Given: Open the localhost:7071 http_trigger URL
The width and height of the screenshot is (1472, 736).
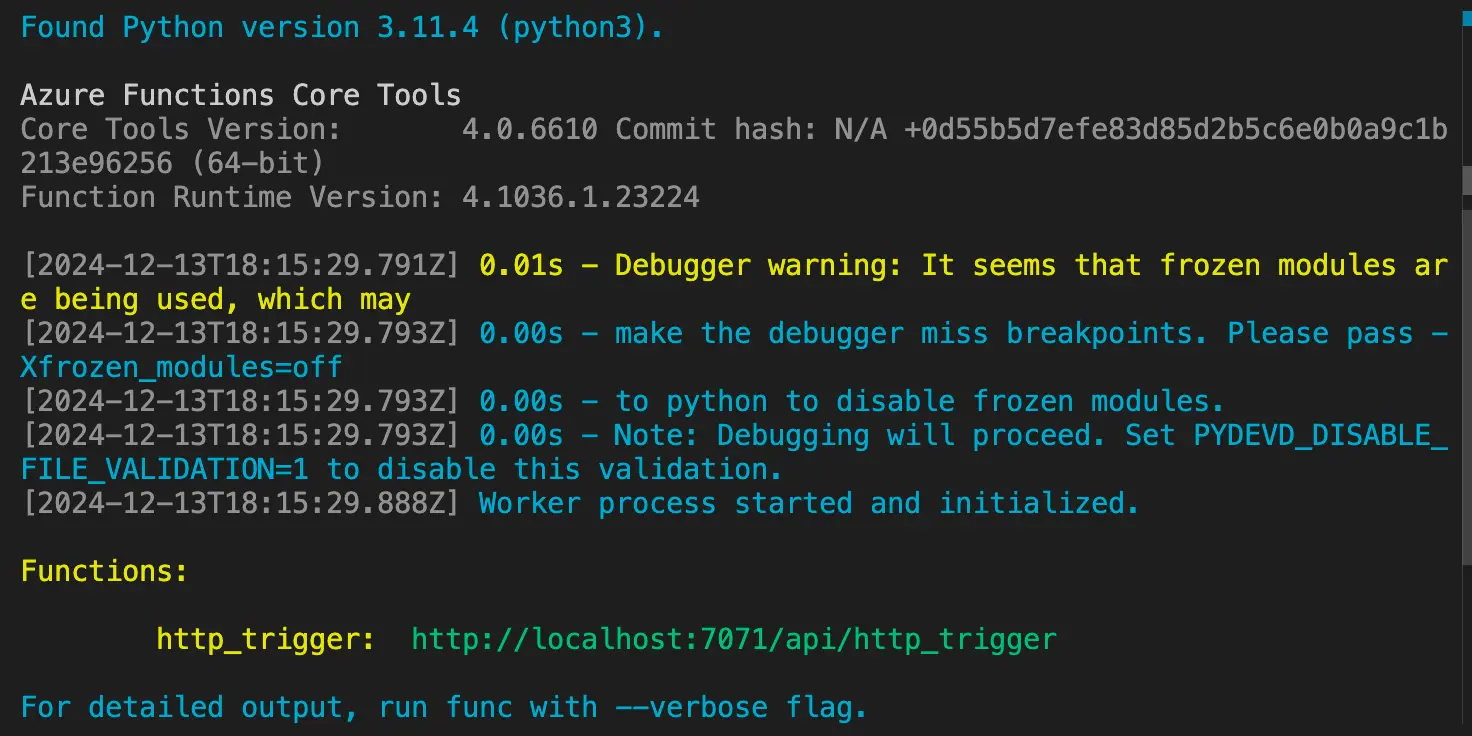Looking at the screenshot, I should (x=733, y=639).
